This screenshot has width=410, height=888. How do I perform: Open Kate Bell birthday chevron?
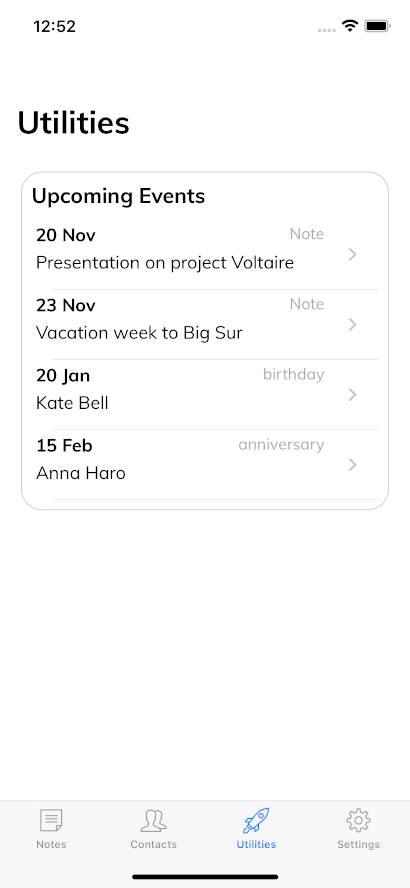[353, 395]
